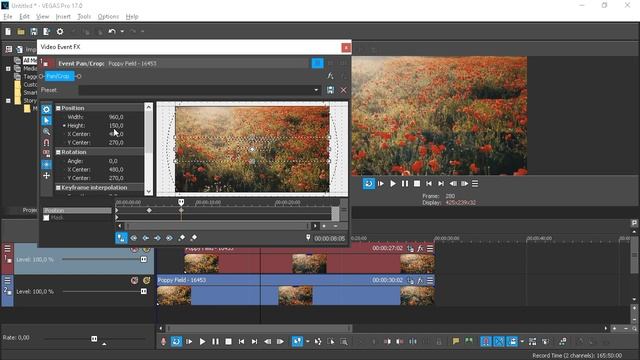Collapse the Position property group
The height and width of the screenshot is (360, 640).
coord(58,108)
